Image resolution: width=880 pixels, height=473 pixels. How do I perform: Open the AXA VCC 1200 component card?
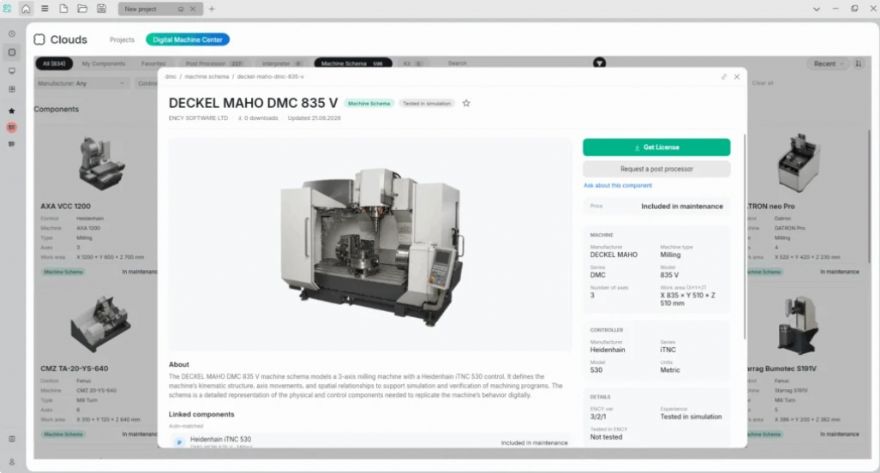tap(95, 205)
